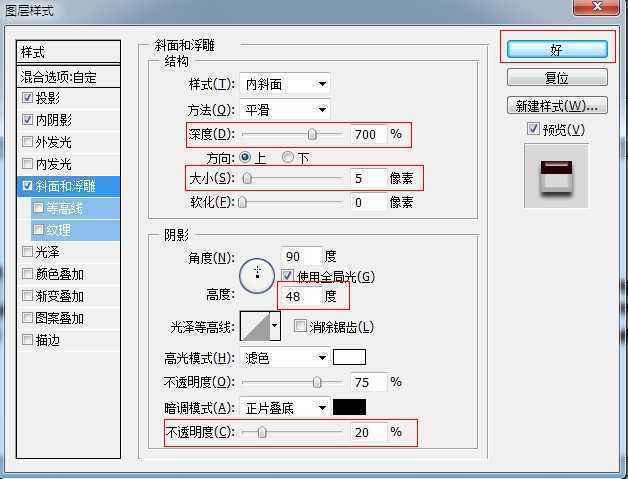Image resolution: width=628 pixels, height=479 pixels.
Task: Click highlight opacity field showing 75
Action: pos(368,382)
